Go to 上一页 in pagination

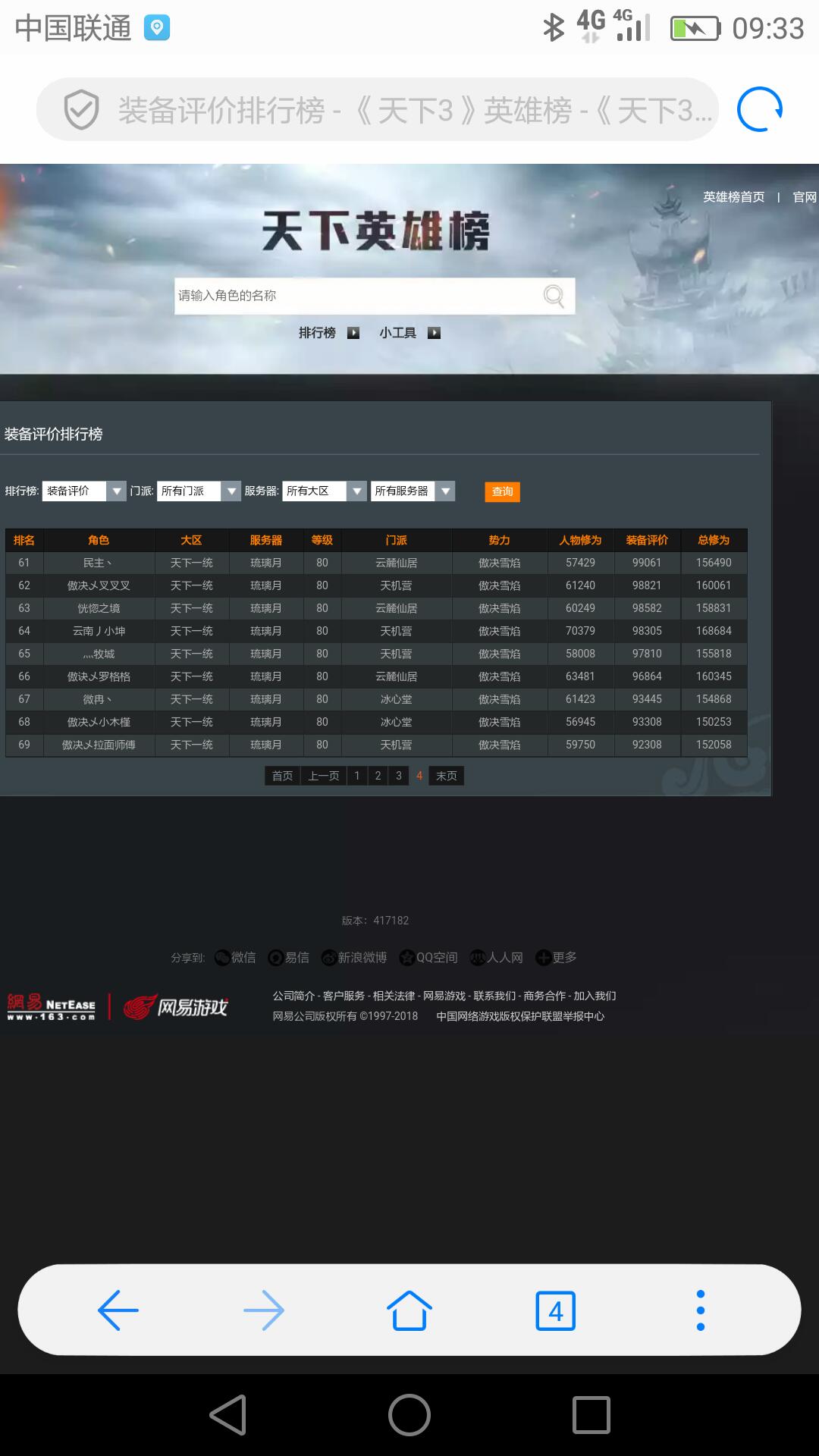324,776
